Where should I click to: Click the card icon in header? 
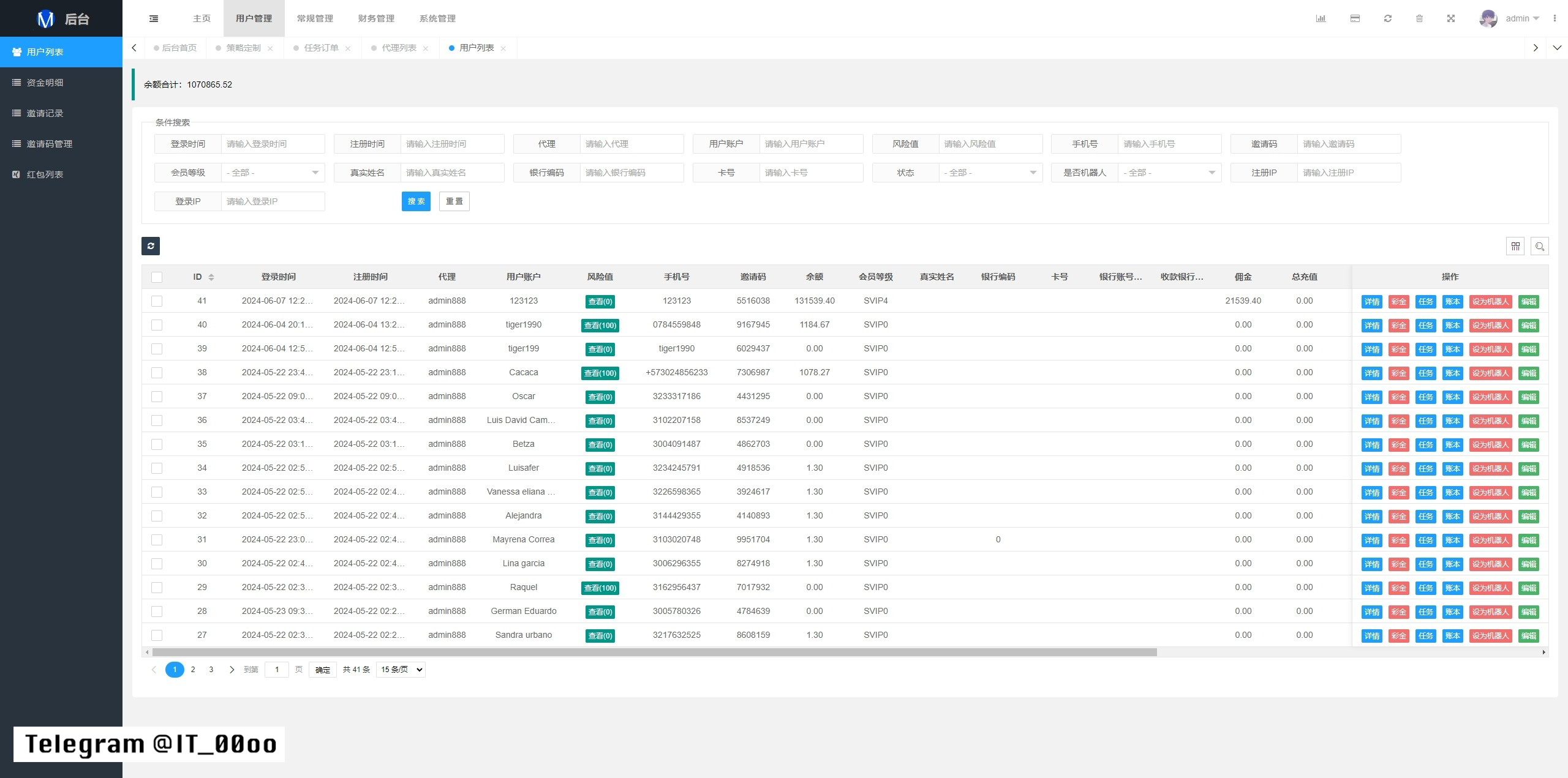[x=1355, y=18]
